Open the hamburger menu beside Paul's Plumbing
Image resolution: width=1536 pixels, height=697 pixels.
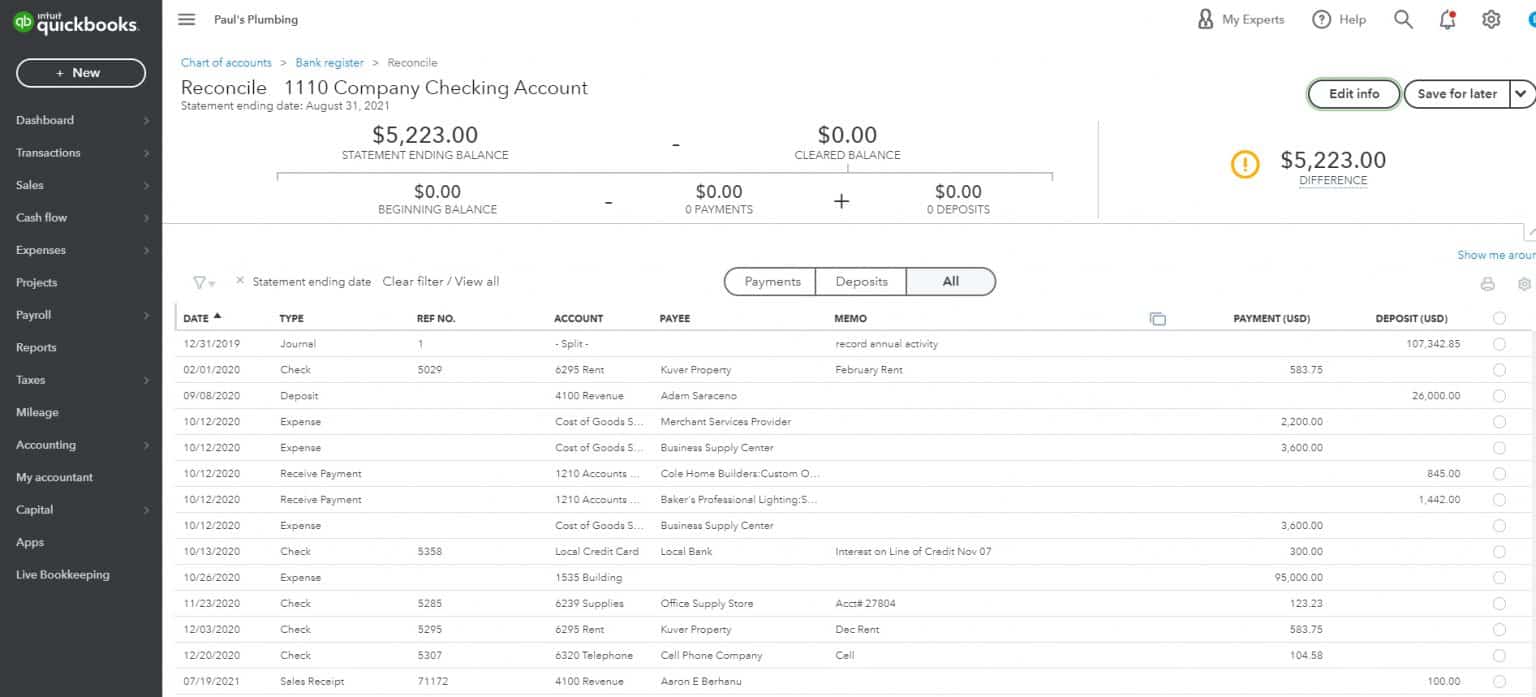point(186,19)
